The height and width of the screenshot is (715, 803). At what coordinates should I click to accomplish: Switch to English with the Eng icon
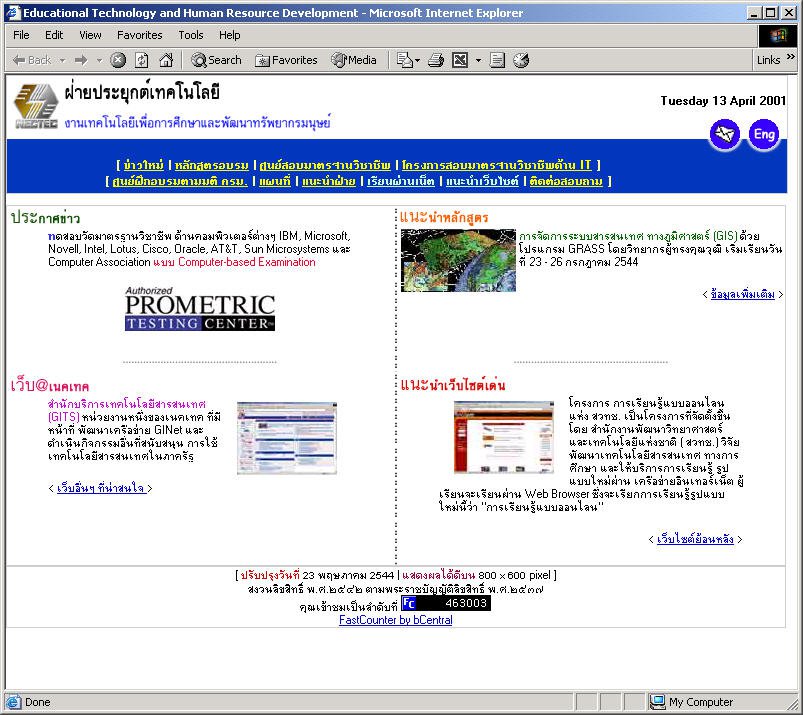click(764, 134)
